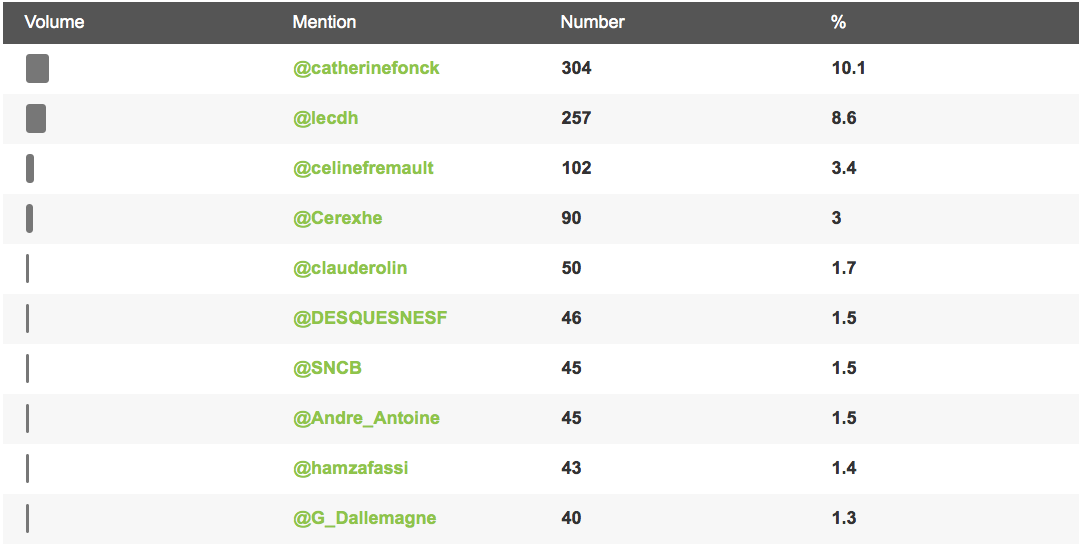Click the number 304 cell

[x=576, y=68]
